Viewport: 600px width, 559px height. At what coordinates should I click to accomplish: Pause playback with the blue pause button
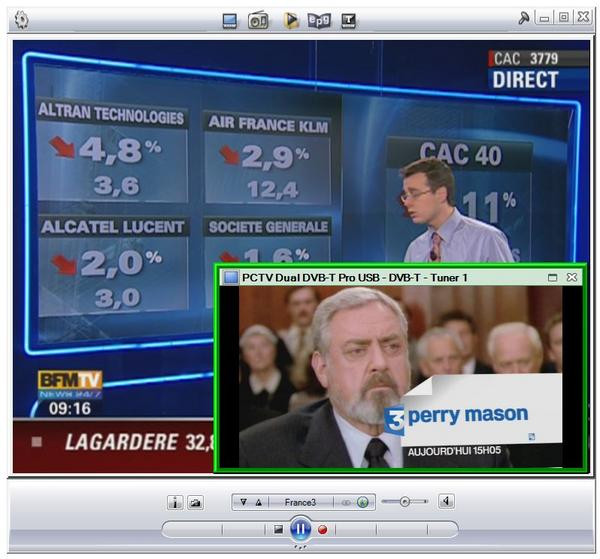point(301,529)
